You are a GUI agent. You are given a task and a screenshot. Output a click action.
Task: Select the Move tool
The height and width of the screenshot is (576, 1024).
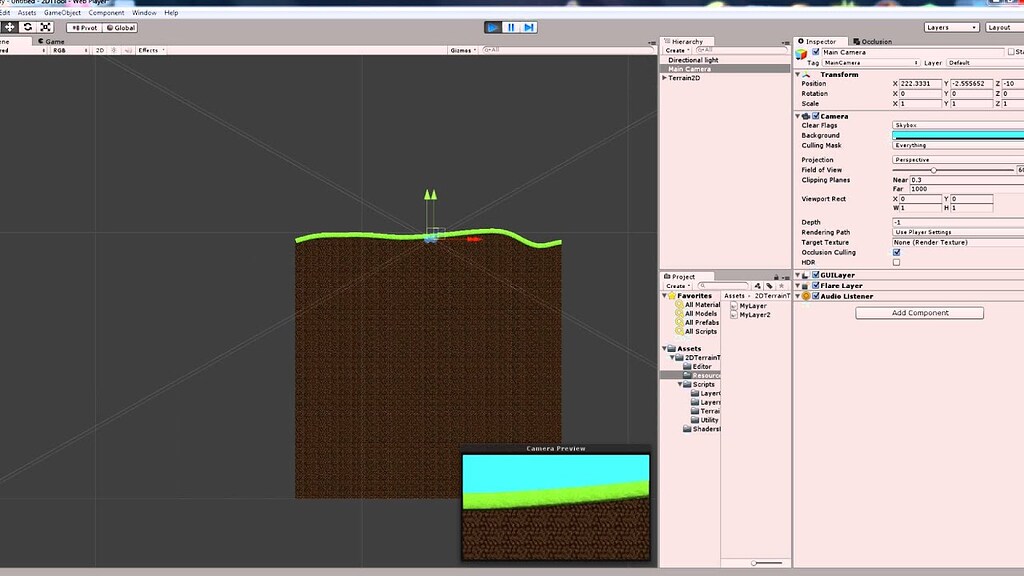(9, 28)
